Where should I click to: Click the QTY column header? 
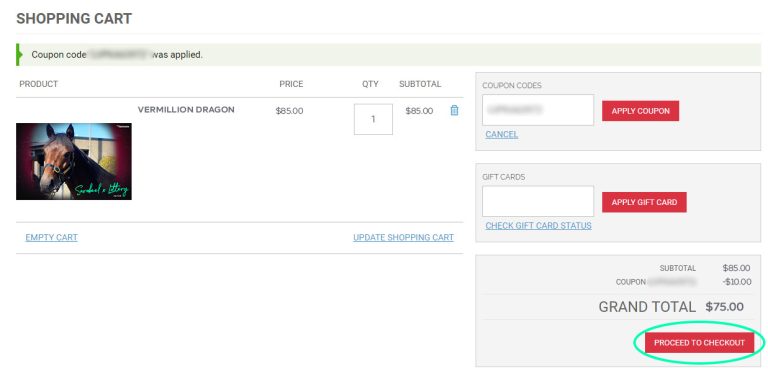click(x=370, y=84)
